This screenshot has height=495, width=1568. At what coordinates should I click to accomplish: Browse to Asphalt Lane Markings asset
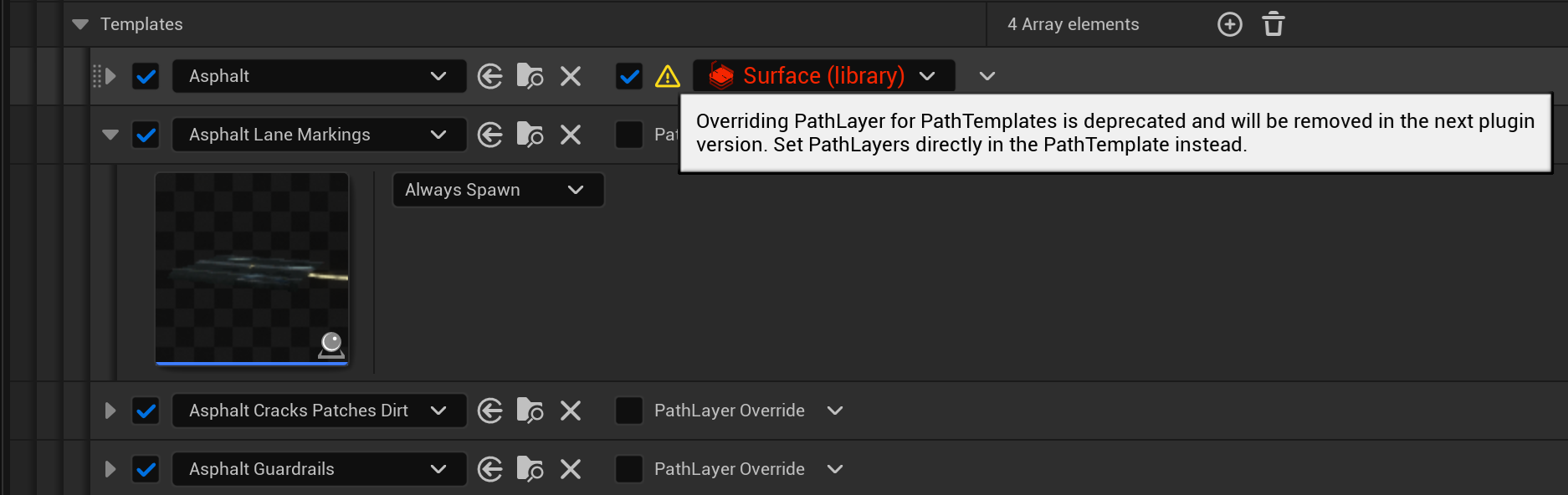coord(530,135)
